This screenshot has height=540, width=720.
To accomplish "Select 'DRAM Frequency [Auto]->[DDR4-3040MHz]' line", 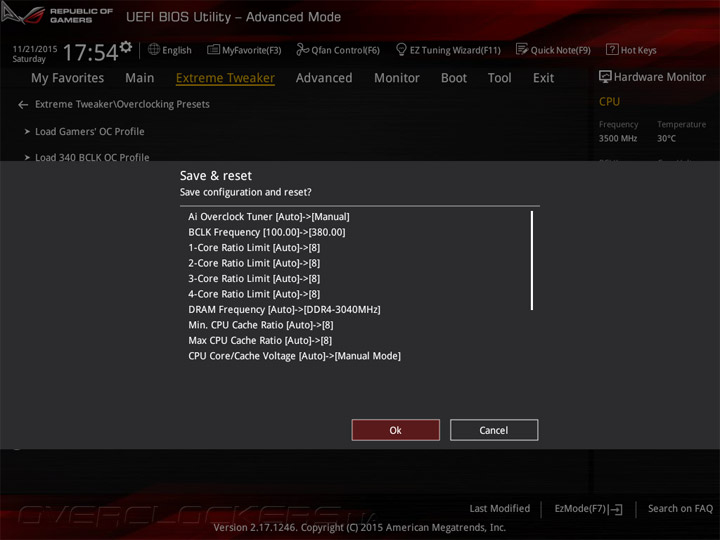I will pos(284,310).
